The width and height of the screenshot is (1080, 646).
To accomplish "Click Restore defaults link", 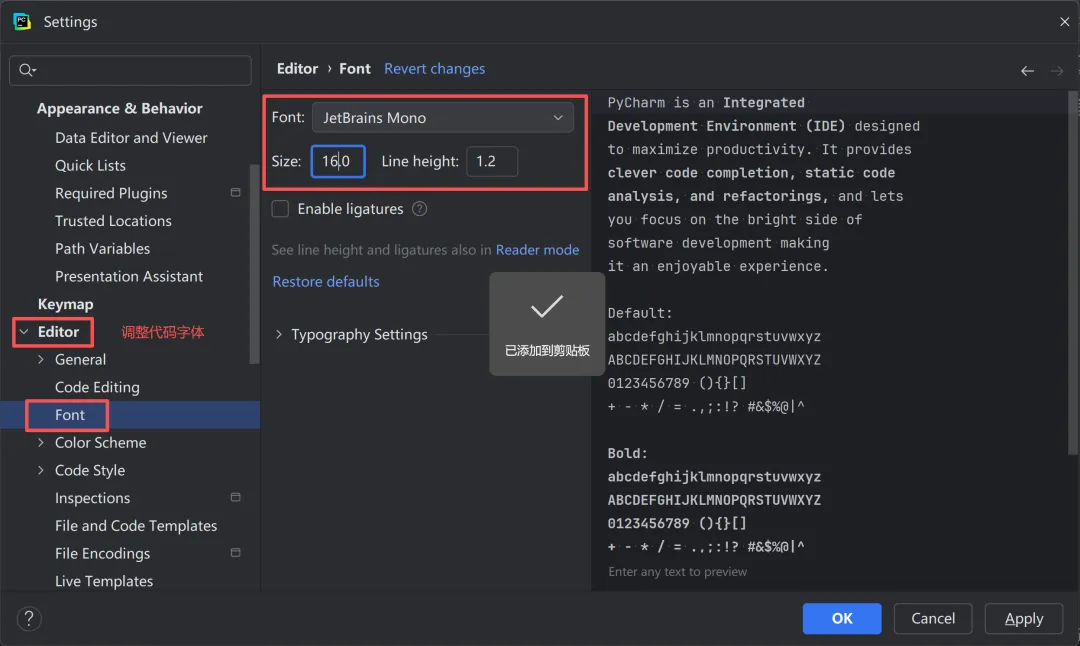I will click(x=326, y=281).
